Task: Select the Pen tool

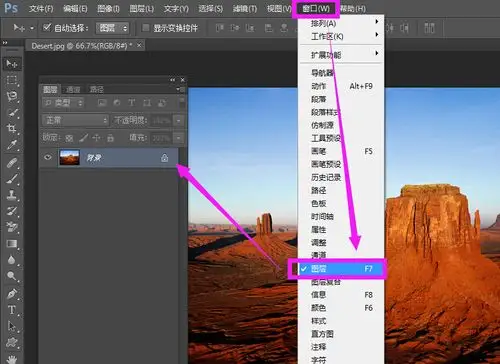Action: 12,294
